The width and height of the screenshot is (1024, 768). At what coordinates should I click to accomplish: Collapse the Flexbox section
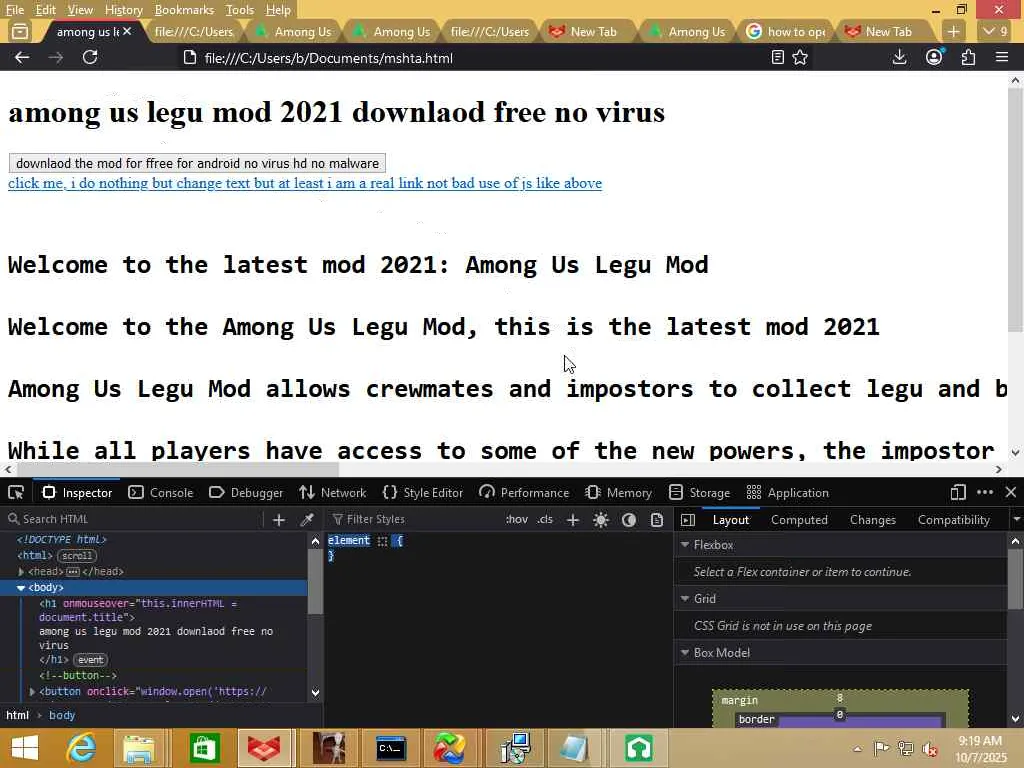(x=685, y=545)
